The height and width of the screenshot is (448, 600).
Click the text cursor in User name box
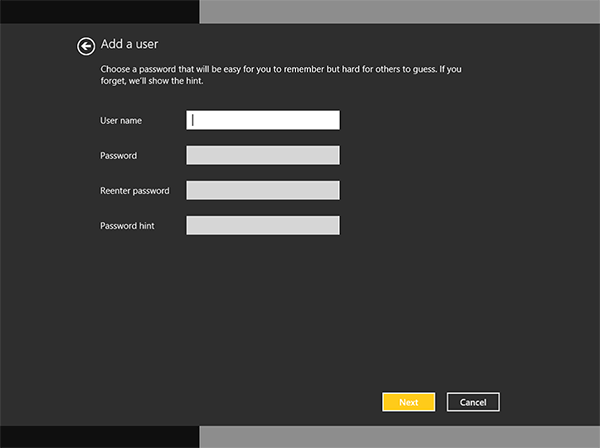(x=194, y=120)
